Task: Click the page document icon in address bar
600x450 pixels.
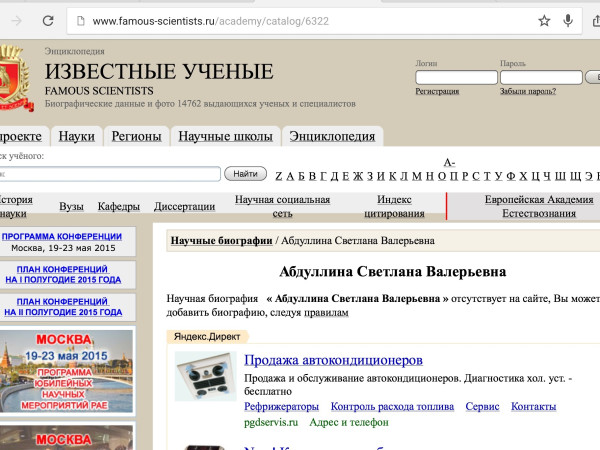Action: tap(78, 20)
